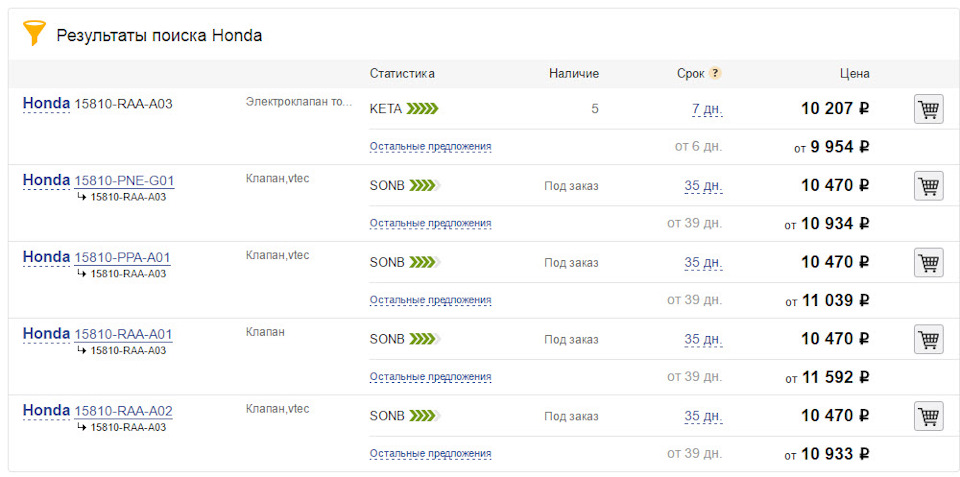Click the question mark next to Срок
The image size is (960, 477).
(x=715, y=73)
